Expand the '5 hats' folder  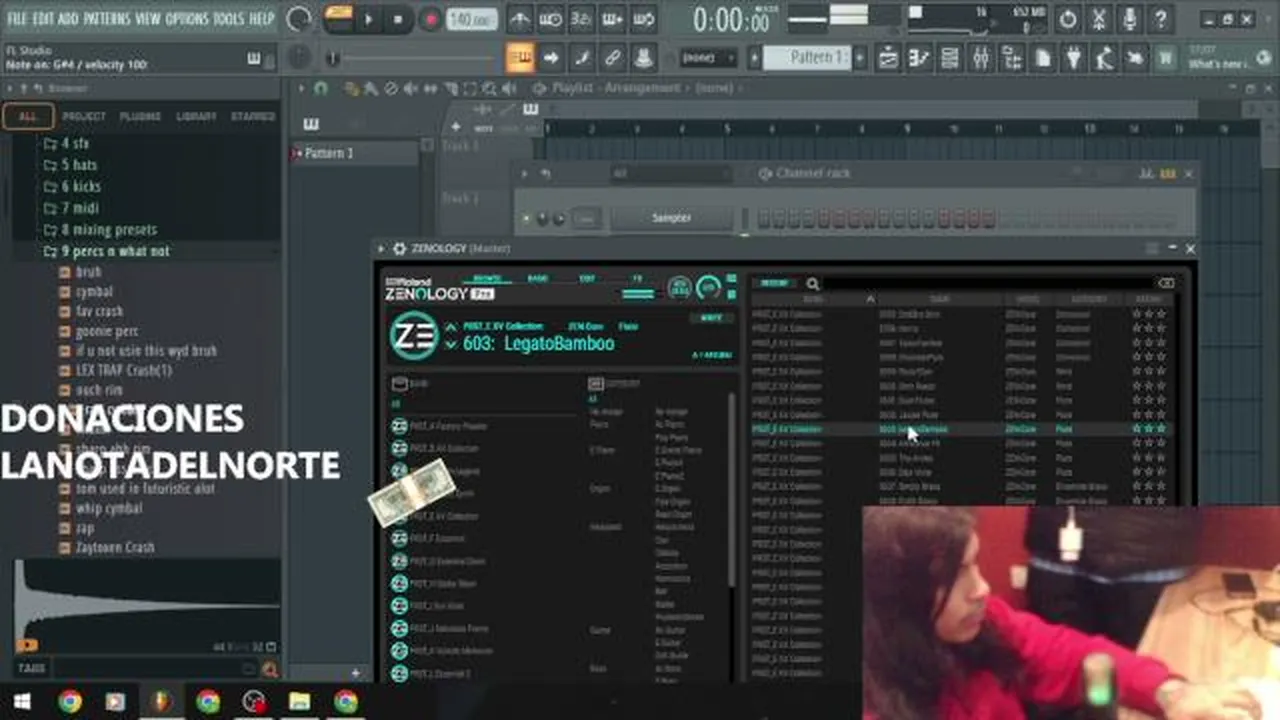click(70, 165)
